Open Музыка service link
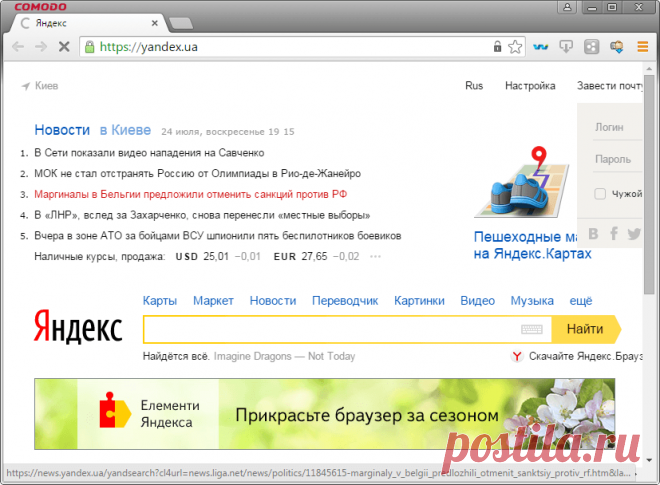The width and height of the screenshot is (660, 485). click(532, 301)
